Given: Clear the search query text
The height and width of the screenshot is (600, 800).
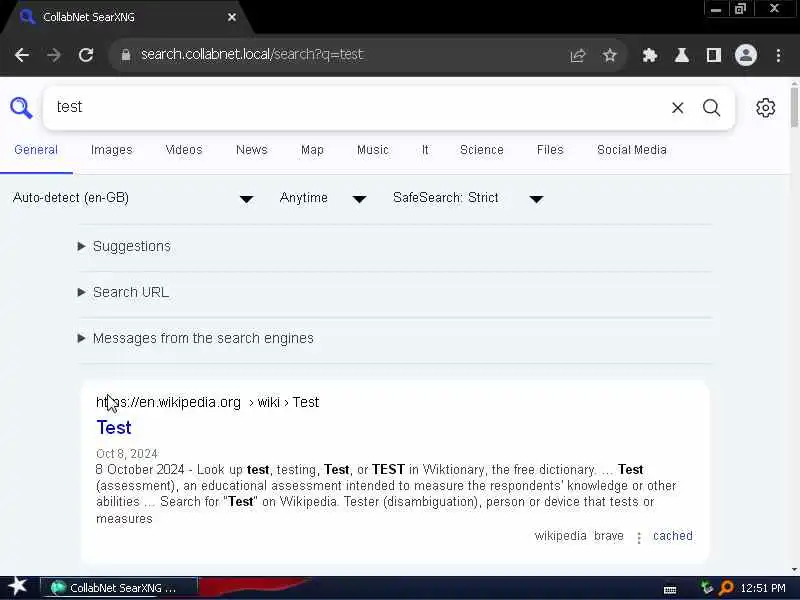Looking at the screenshot, I should tap(678, 108).
